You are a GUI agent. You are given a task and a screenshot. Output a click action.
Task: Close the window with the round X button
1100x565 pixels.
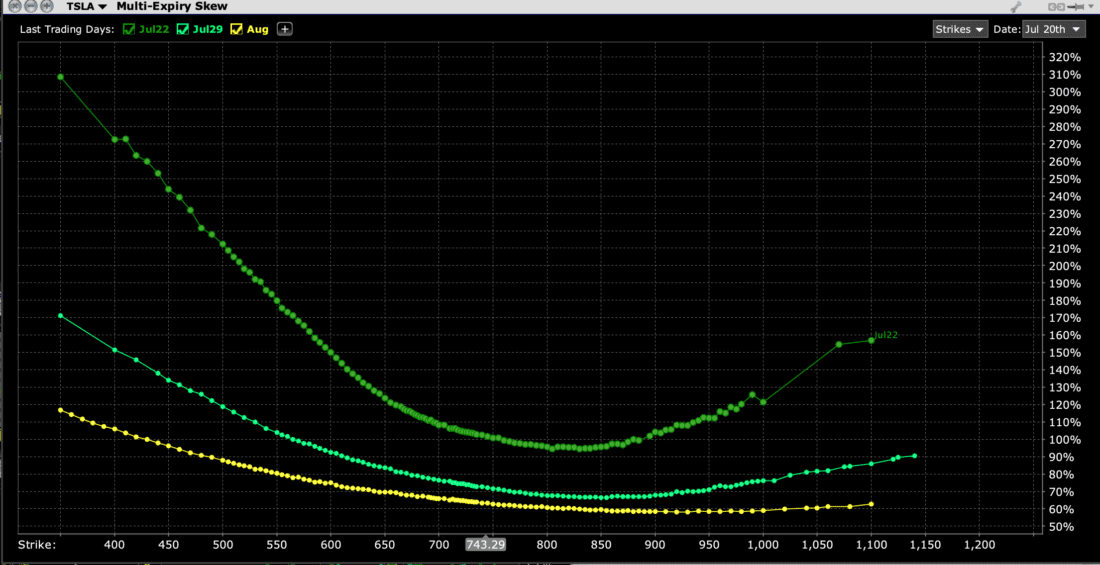(15, 6)
